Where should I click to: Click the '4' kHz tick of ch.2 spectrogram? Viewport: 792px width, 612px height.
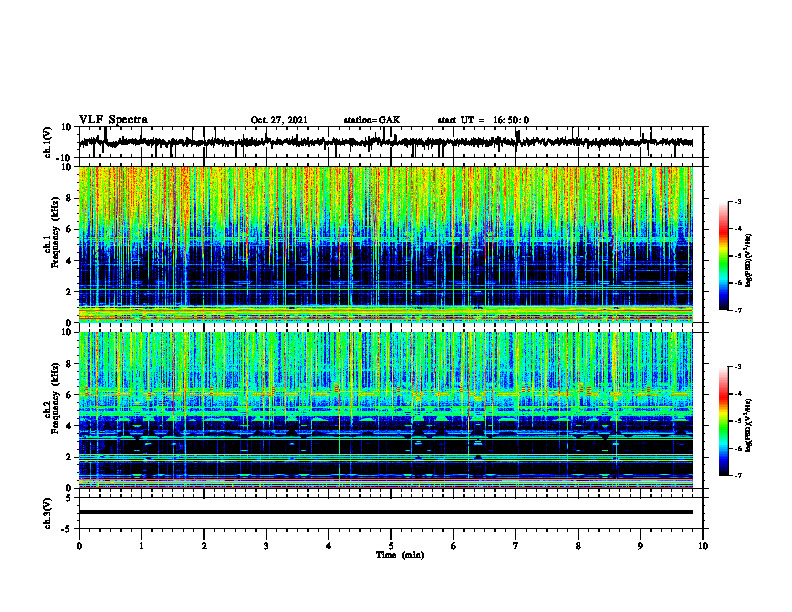click(x=69, y=426)
